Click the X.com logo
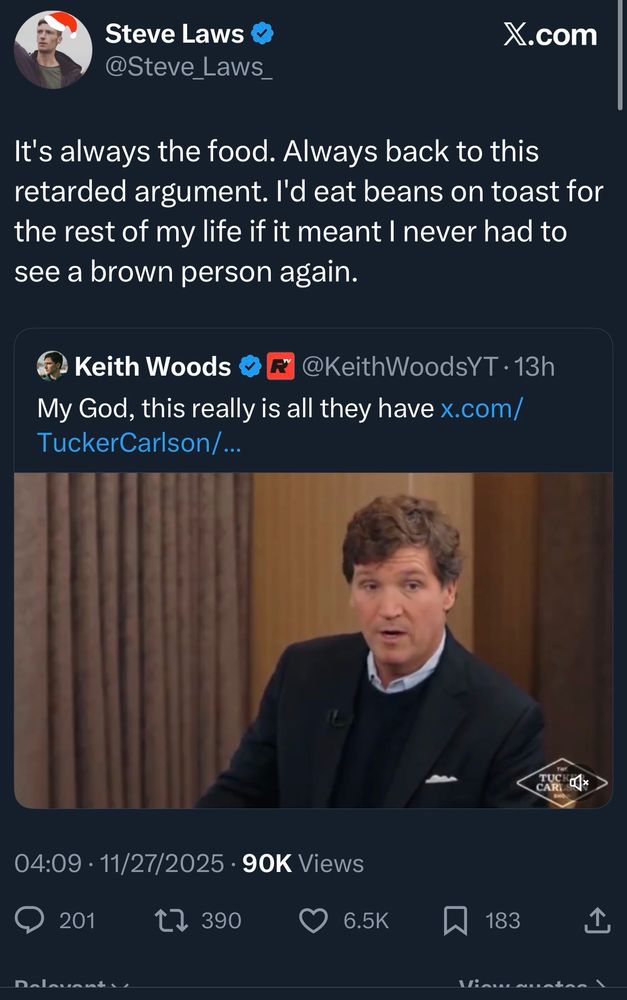627x1000 pixels. tap(549, 36)
